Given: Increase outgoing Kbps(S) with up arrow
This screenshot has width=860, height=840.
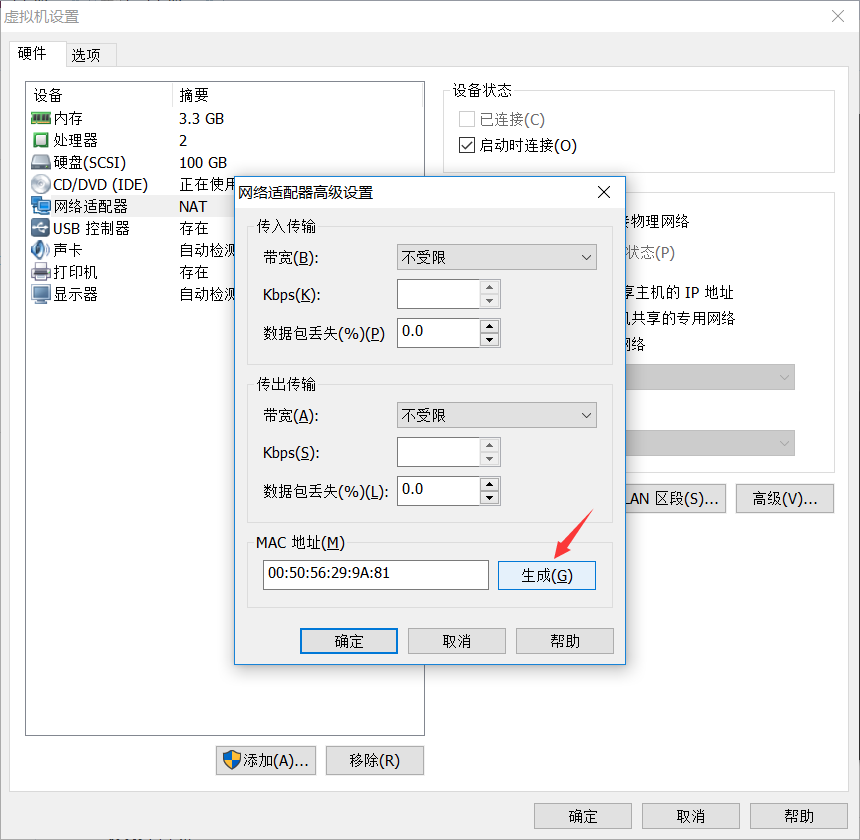Looking at the screenshot, I should (x=489, y=445).
